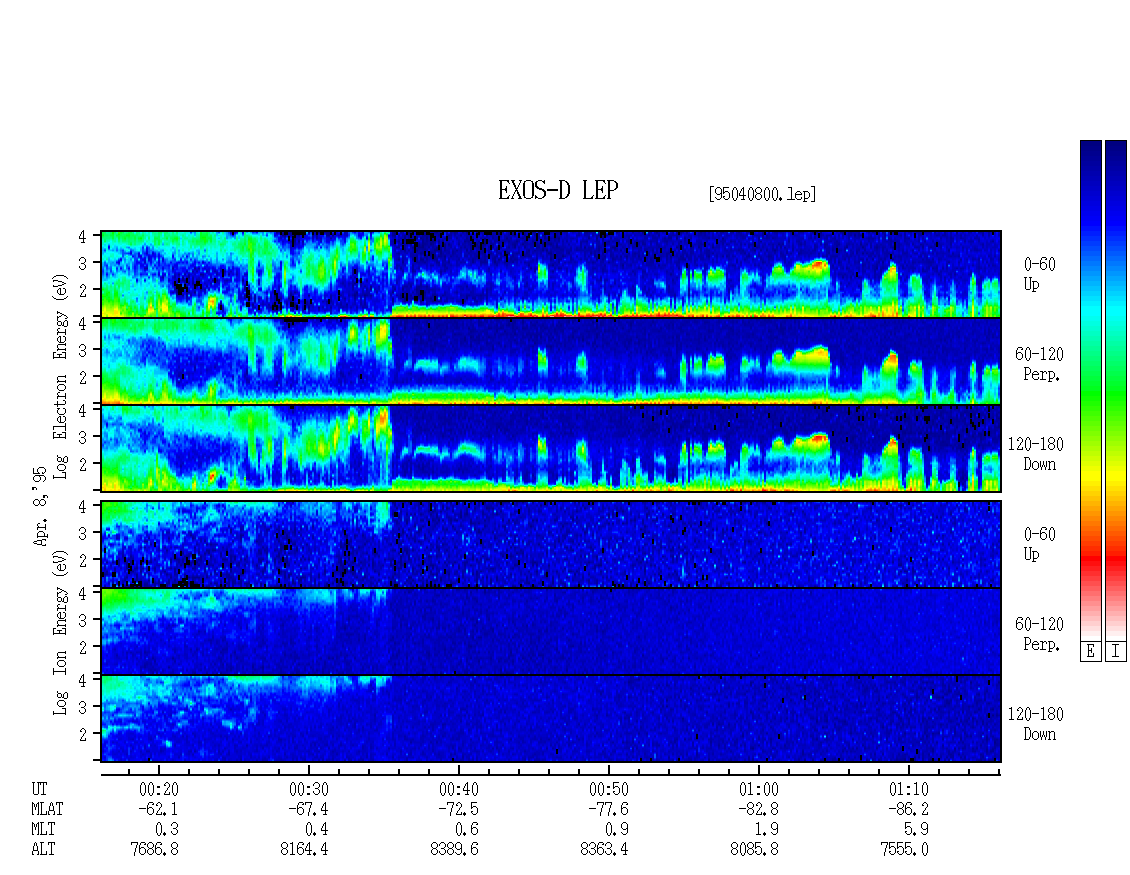The height and width of the screenshot is (875, 1130).
Task: Click the "Apr. 8, '95" date label
Action: (40, 506)
